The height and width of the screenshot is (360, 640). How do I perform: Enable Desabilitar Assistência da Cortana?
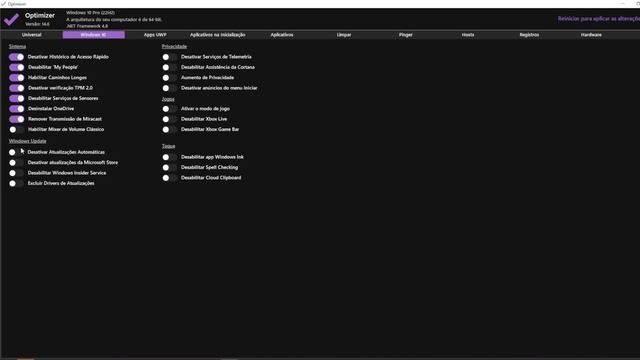170,67
